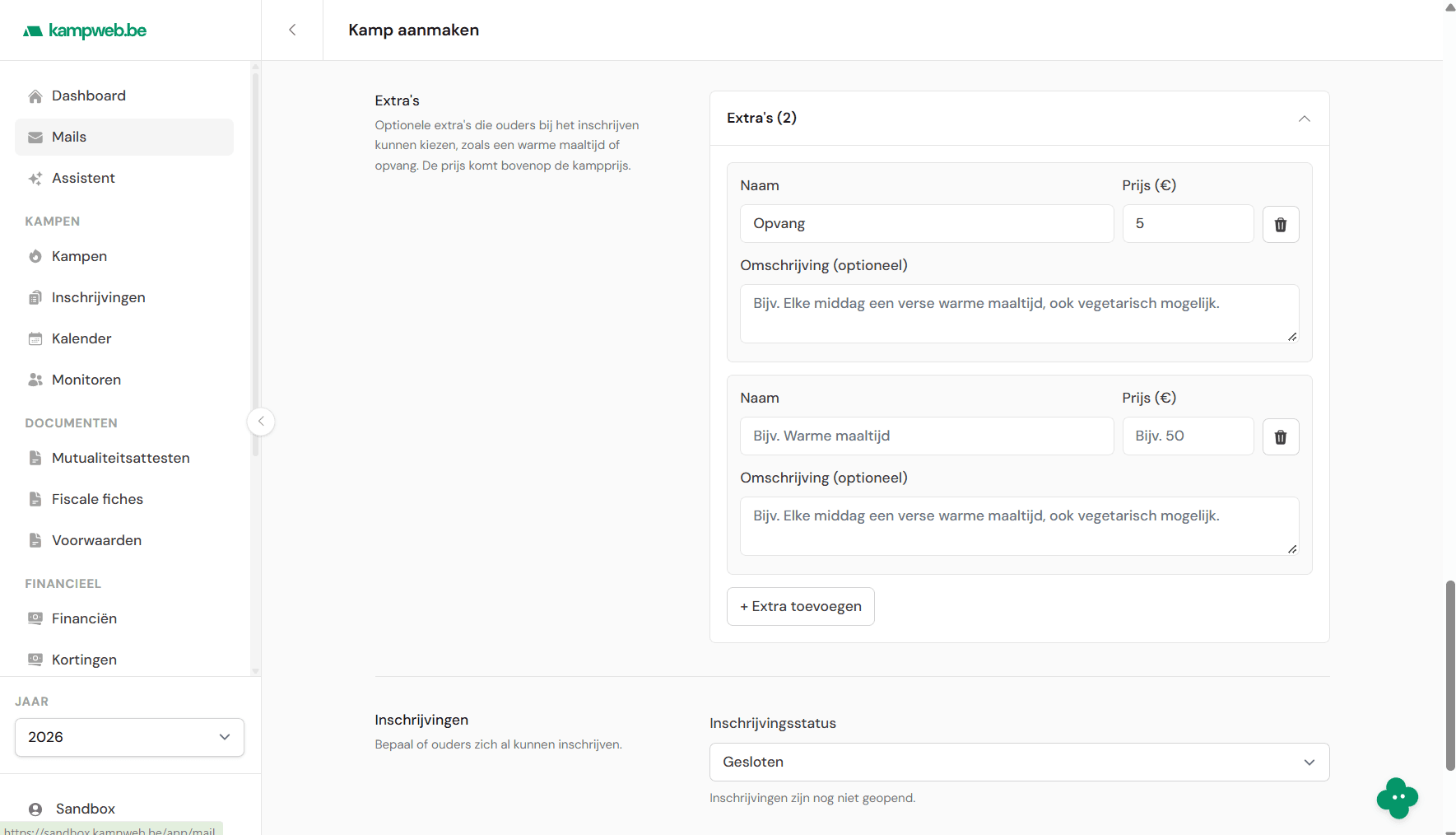1456x835 pixels.
Task: Click the Mails envelope icon
Action: 35,138
